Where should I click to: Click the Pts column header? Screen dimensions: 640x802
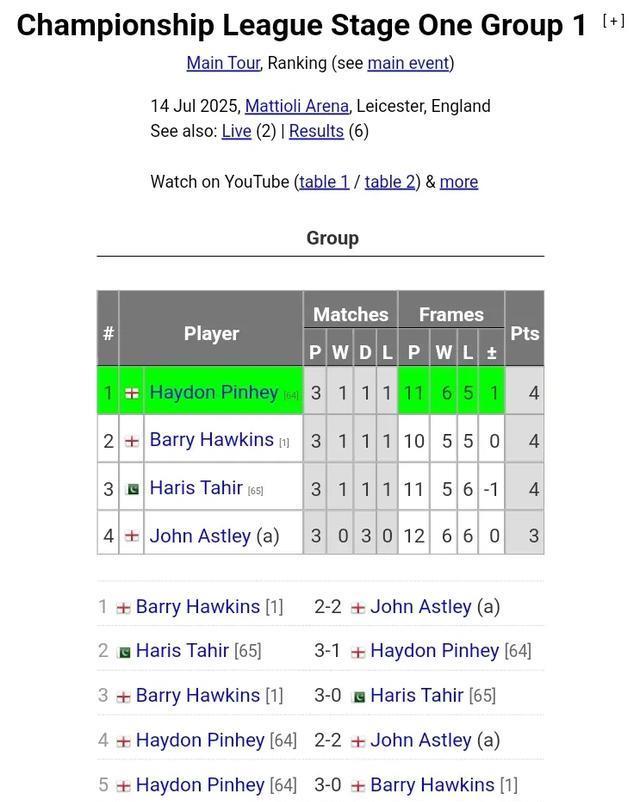(x=524, y=333)
